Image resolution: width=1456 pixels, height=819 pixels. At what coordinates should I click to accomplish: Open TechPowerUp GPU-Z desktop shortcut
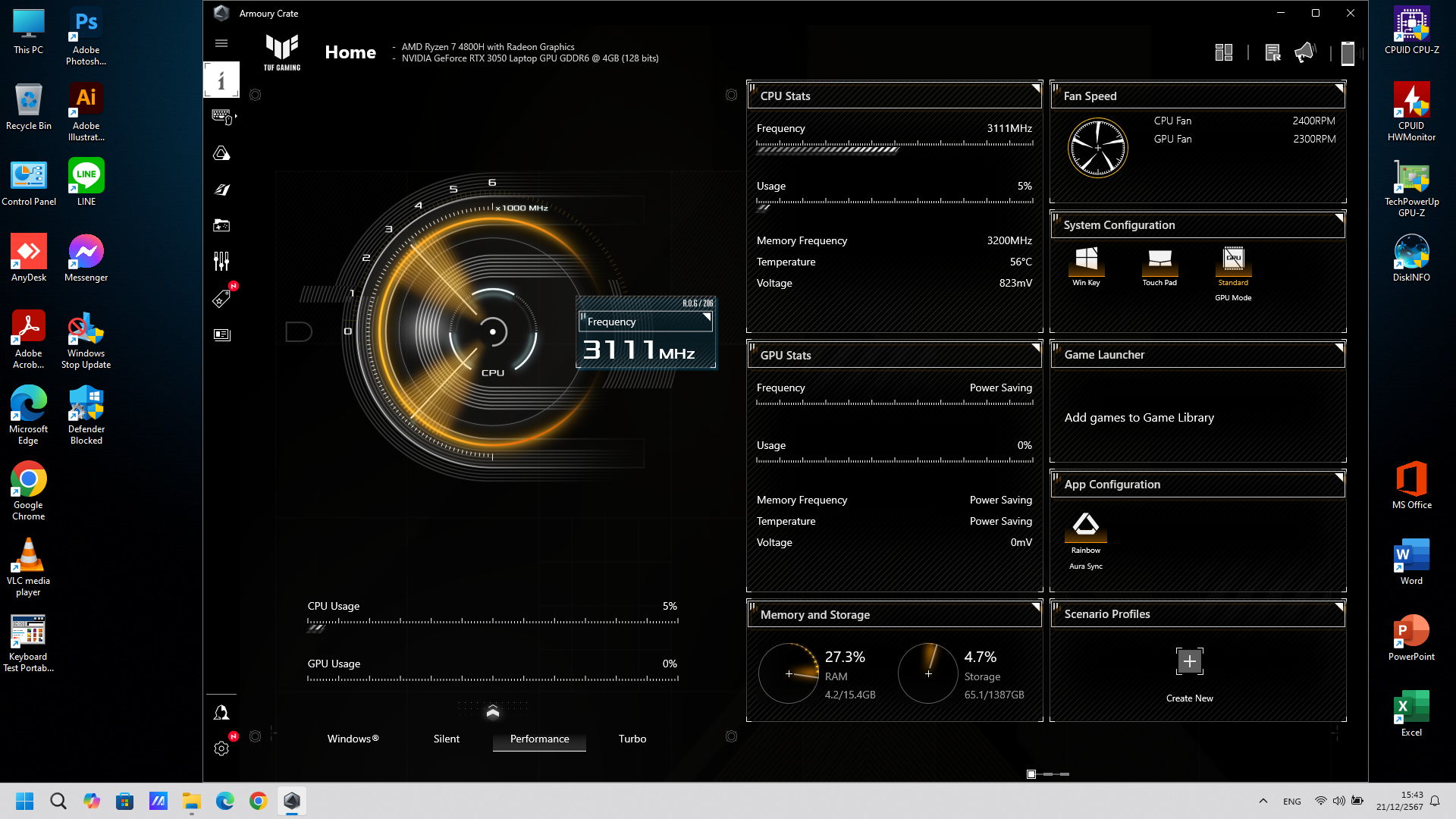click(x=1411, y=188)
